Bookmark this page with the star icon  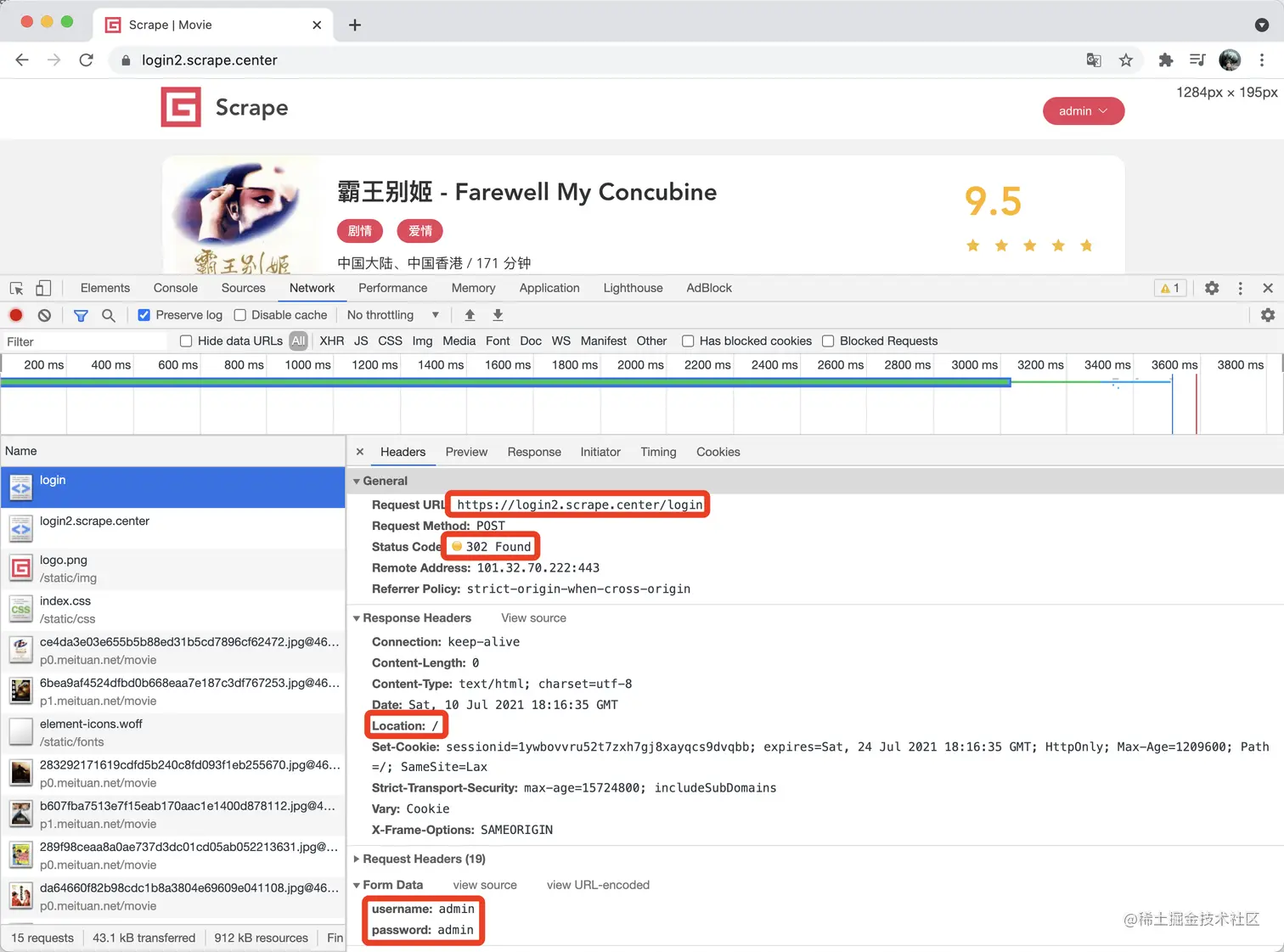[x=1126, y=60]
